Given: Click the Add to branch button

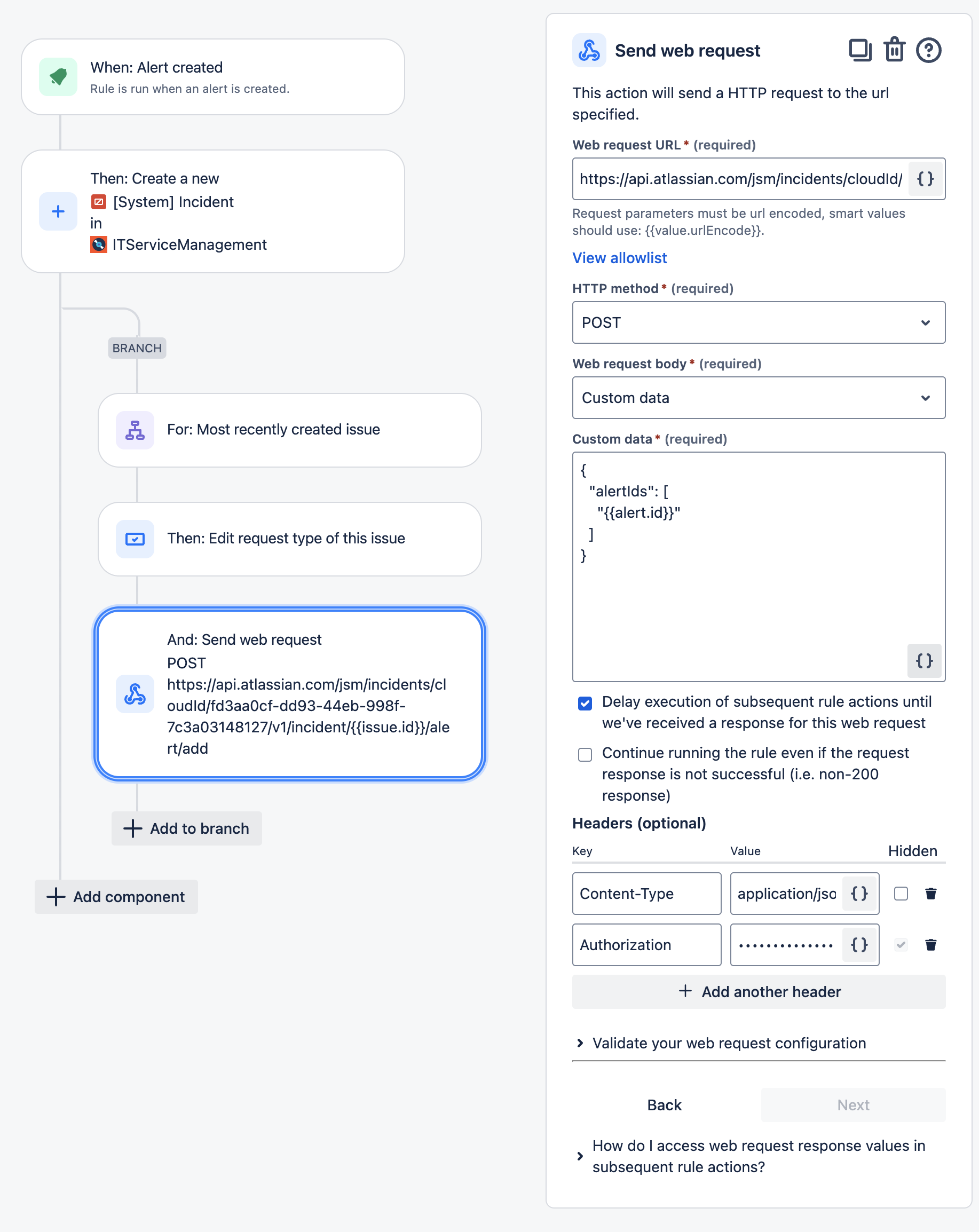Looking at the screenshot, I should click(187, 828).
